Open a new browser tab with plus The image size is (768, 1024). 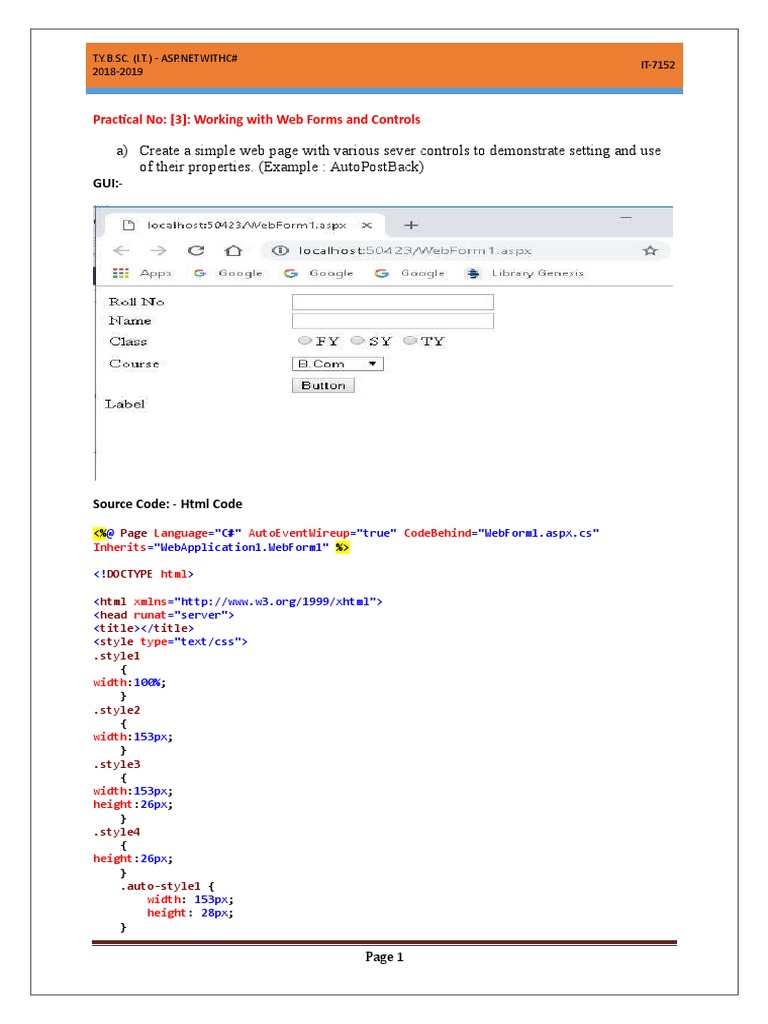411,225
